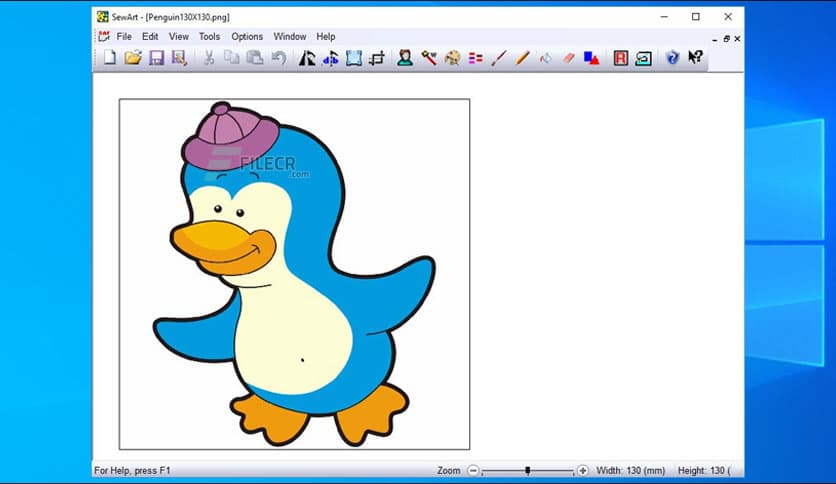Open a file with folder icon
This screenshot has height=484, width=836.
point(133,58)
